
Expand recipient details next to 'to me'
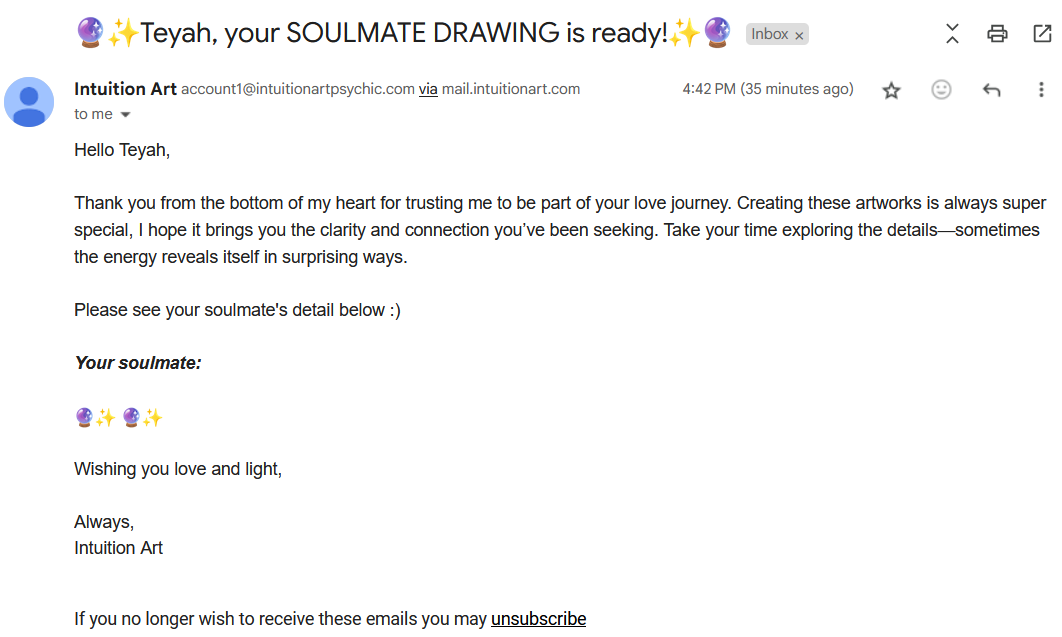[125, 114]
